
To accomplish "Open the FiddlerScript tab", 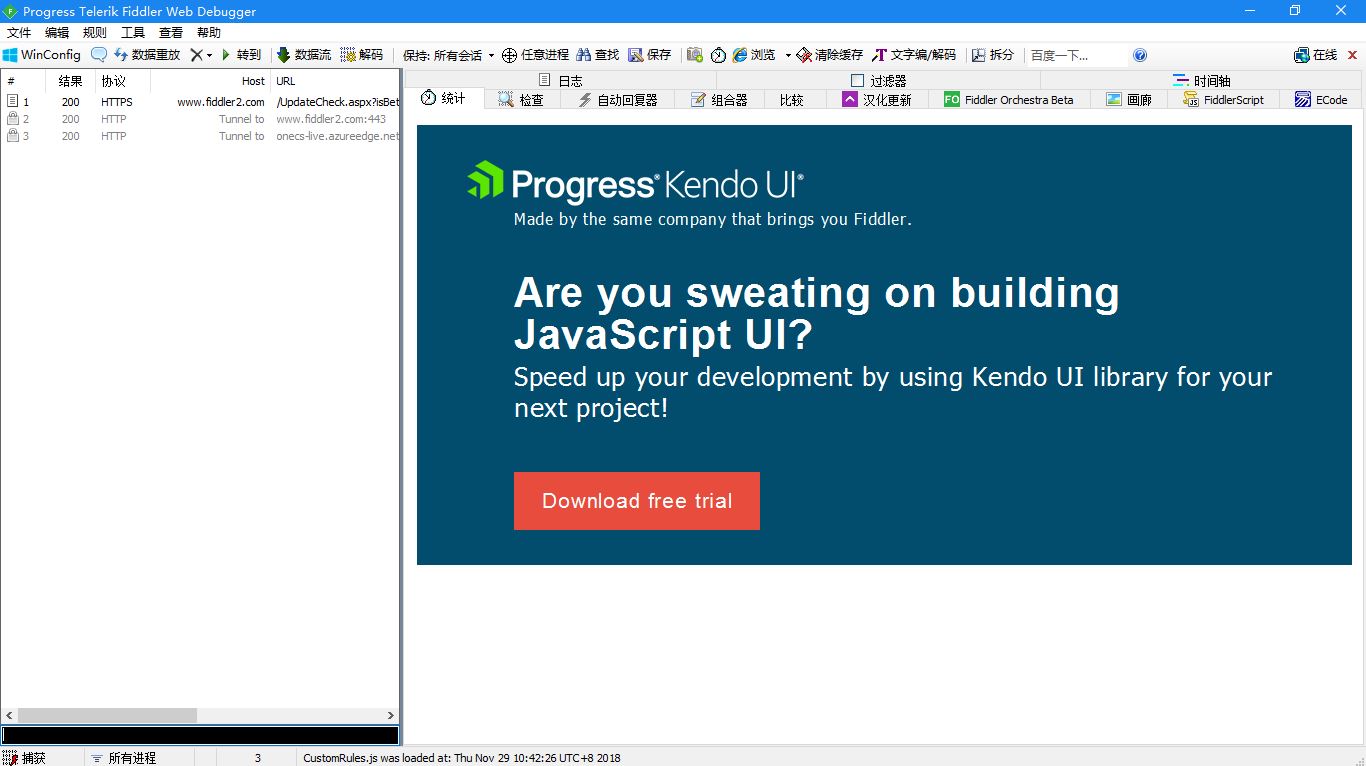I will [x=1224, y=99].
